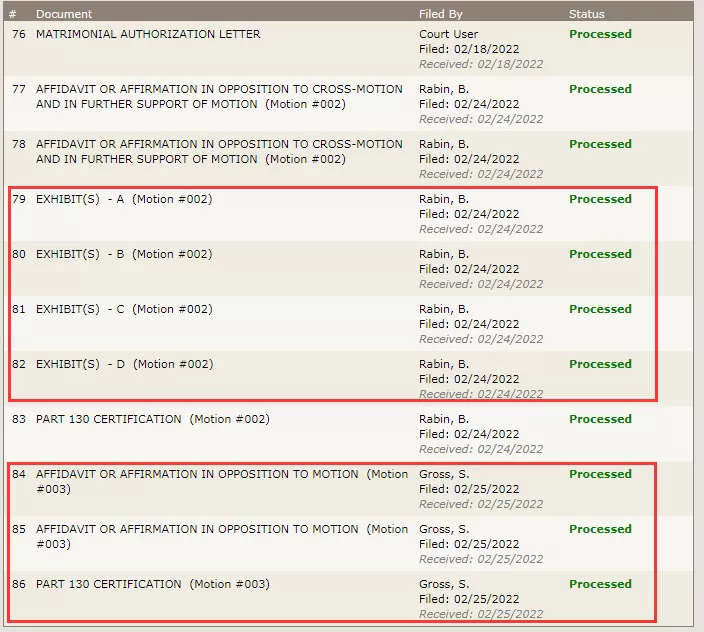Click Gross, S. filer name in row 84
704x632 pixels.
tap(444, 474)
